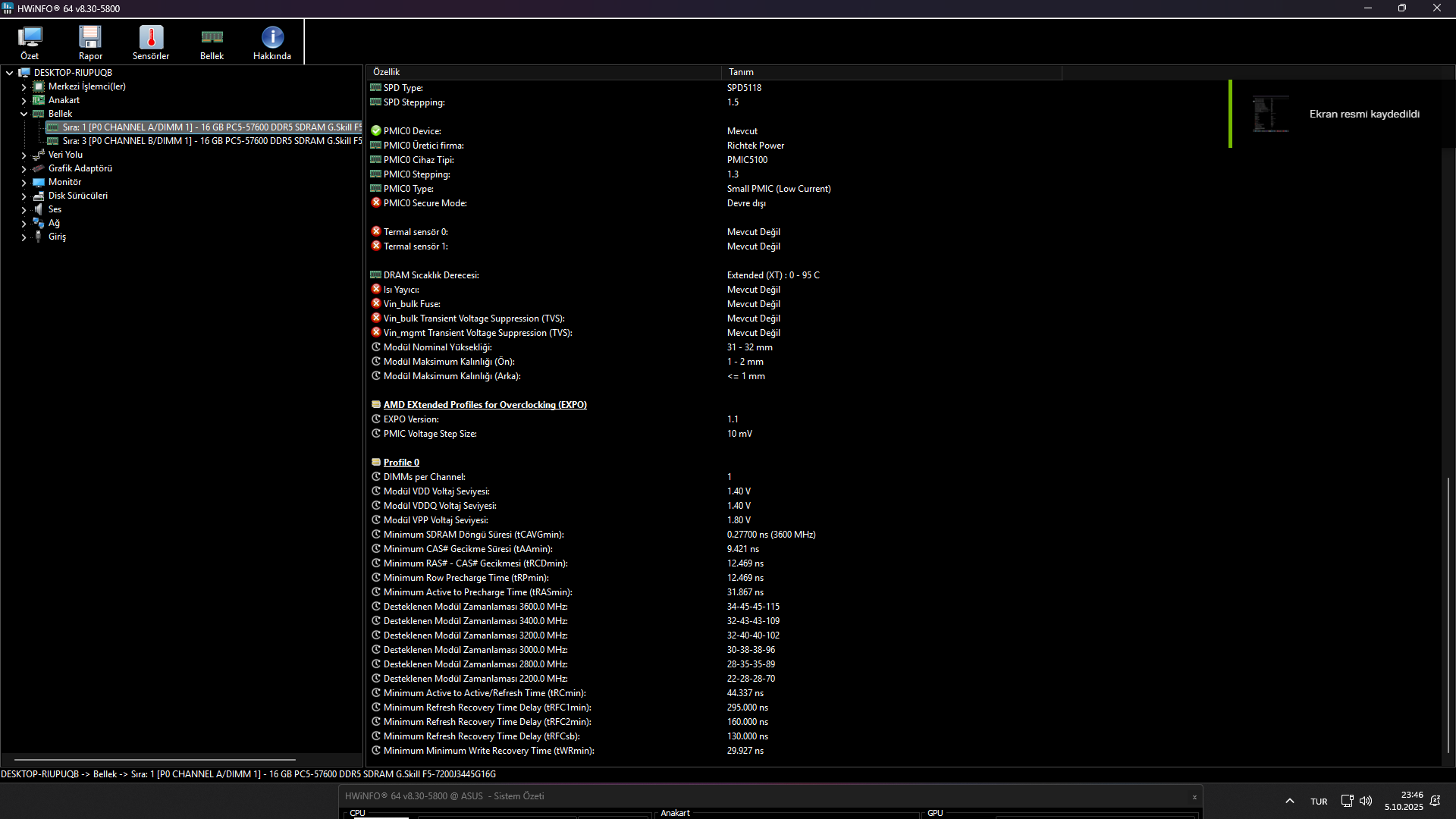Click the AMD EXtended Profiles for Overclocking heading
The height and width of the screenshot is (819, 1456).
(x=485, y=405)
